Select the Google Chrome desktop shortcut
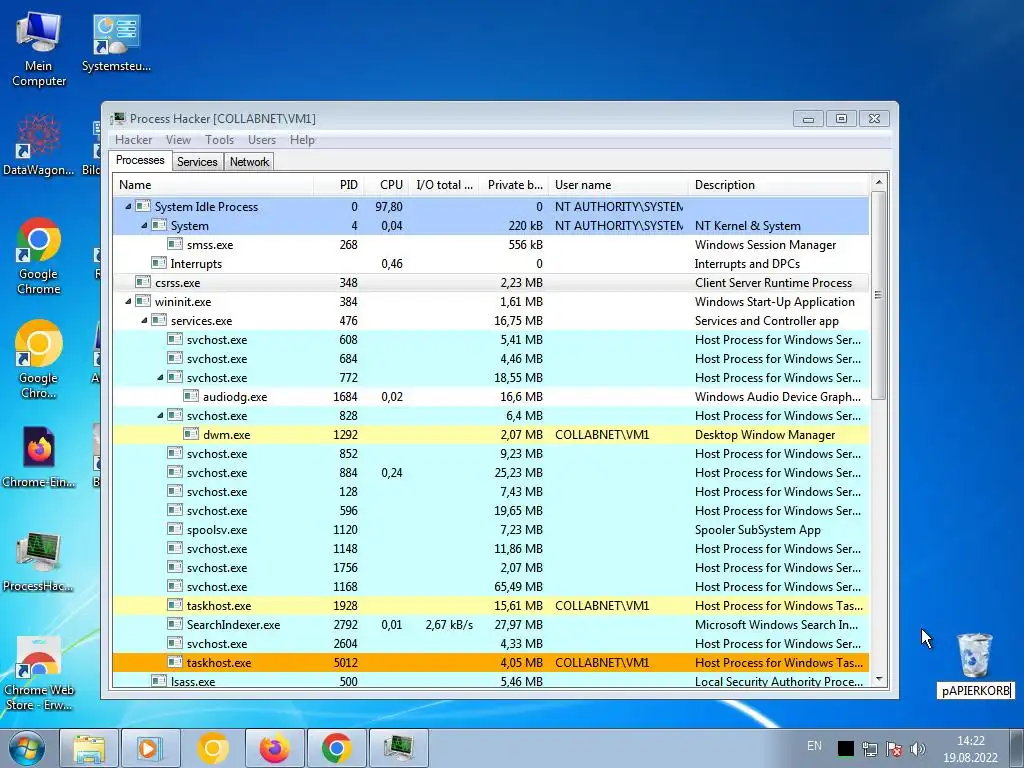1024x768 pixels. (x=39, y=256)
